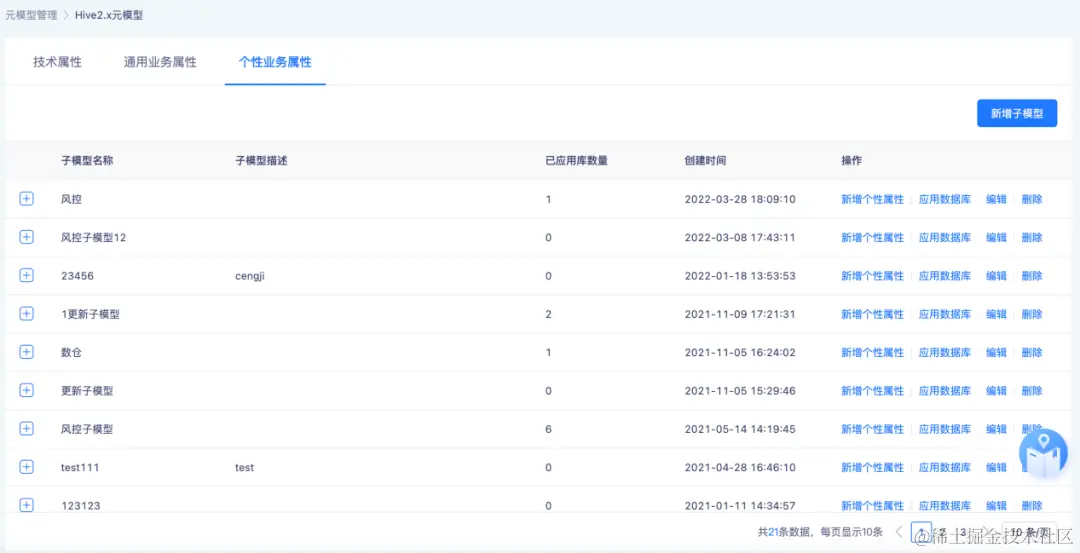Expand the 数仓 row
1080x553 pixels.
click(26, 352)
